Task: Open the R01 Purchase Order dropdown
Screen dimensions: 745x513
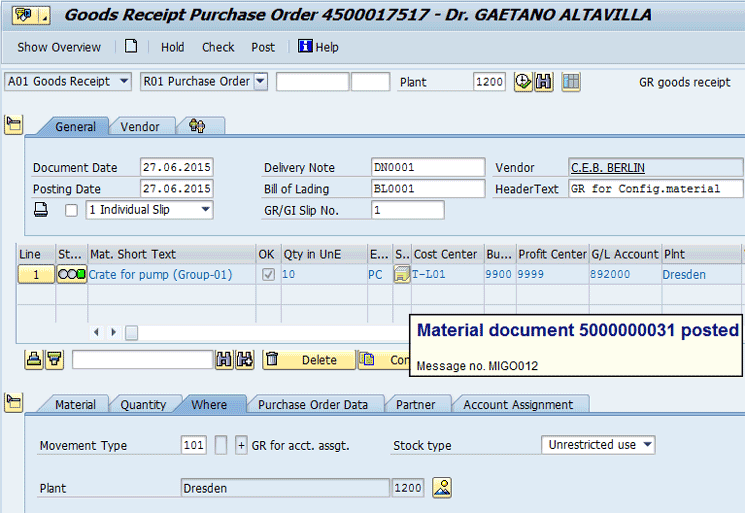Action: (x=260, y=82)
